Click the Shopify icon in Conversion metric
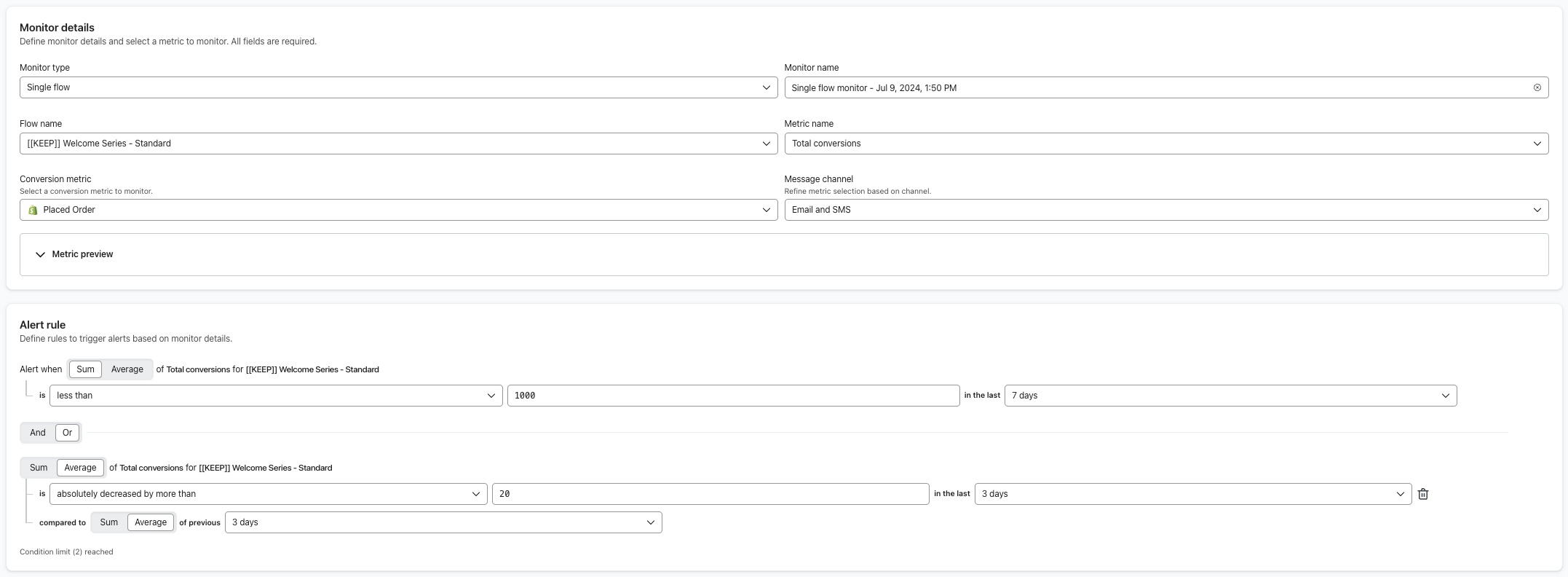This screenshot has height=577, width=1568. click(33, 210)
